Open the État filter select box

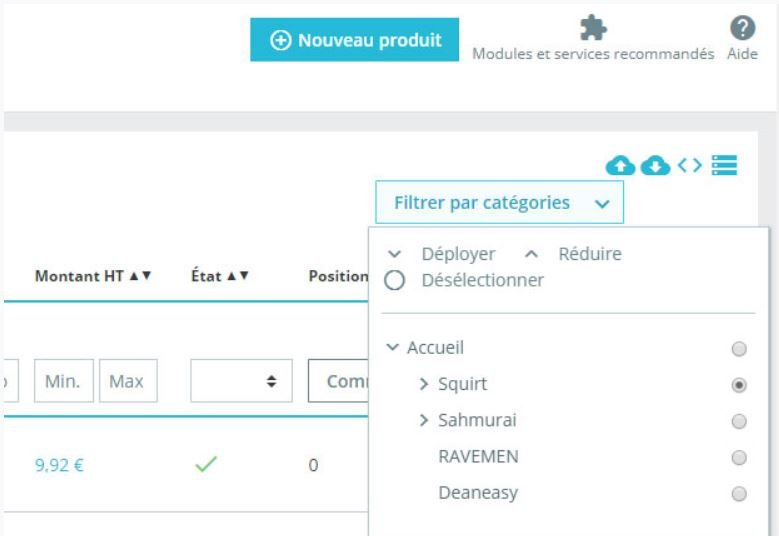click(x=241, y=381)
